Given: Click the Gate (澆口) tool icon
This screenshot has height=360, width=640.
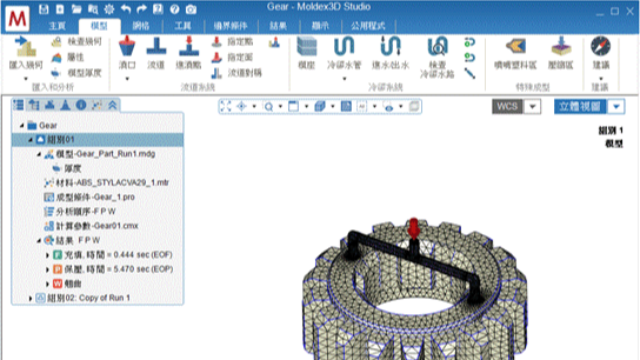Looking at the screenshot, I should [127, 46].
